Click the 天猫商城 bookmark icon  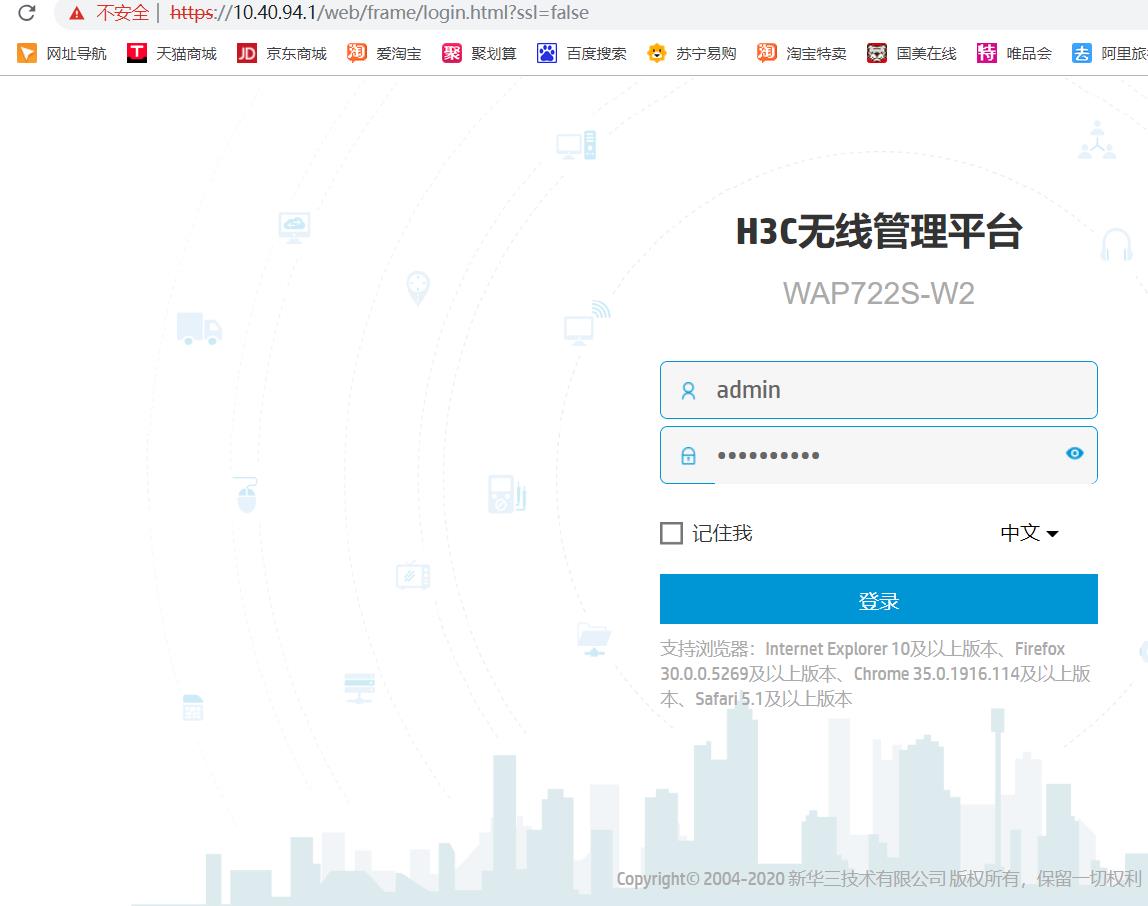[x=136, y=53]
